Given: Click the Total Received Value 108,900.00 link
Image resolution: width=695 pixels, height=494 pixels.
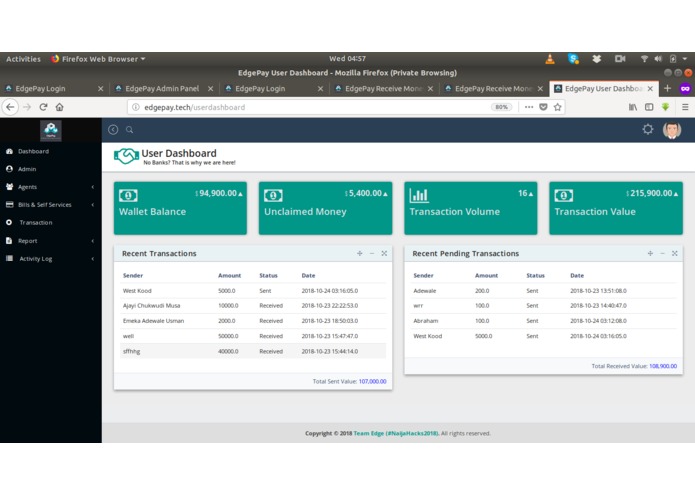Looking at the screenshot, I should [x=663, y=366].
